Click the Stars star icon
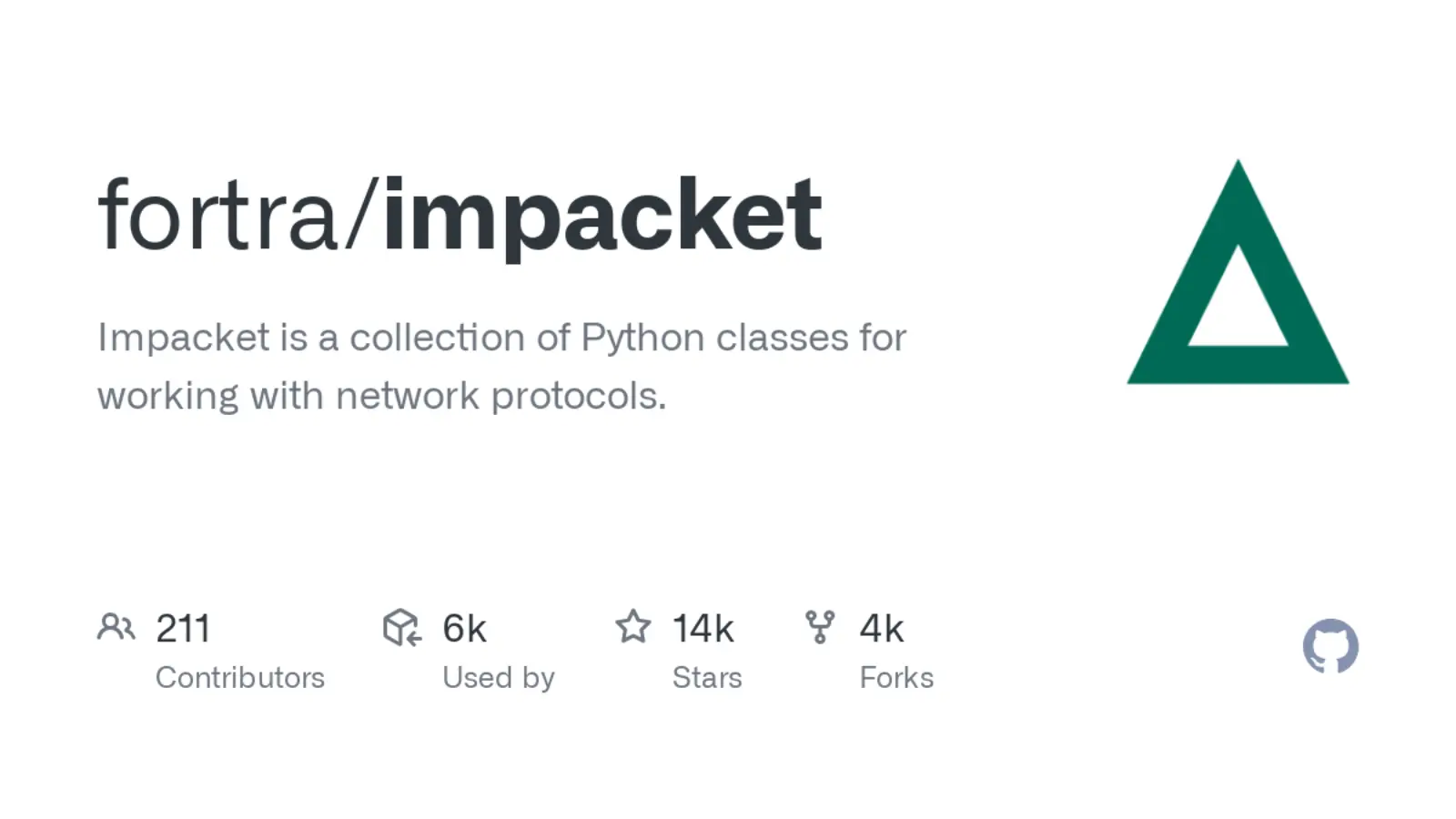The image size is (1456, 819). 633,626
